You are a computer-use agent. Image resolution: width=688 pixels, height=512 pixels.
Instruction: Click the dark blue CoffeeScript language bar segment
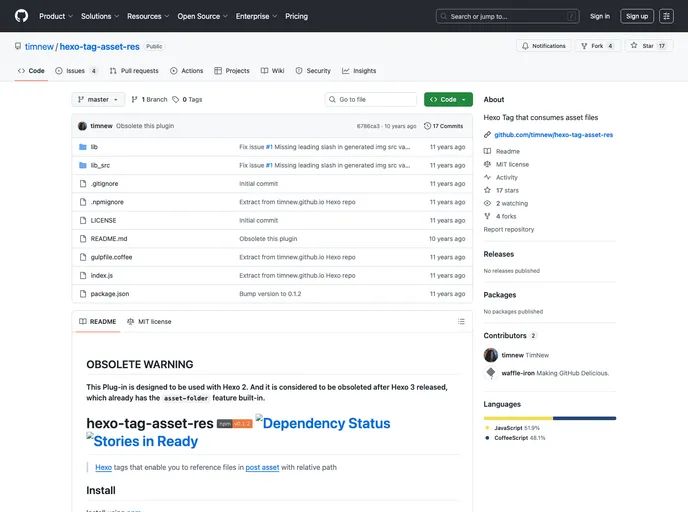pyautogui.click(x=584, y=418)
